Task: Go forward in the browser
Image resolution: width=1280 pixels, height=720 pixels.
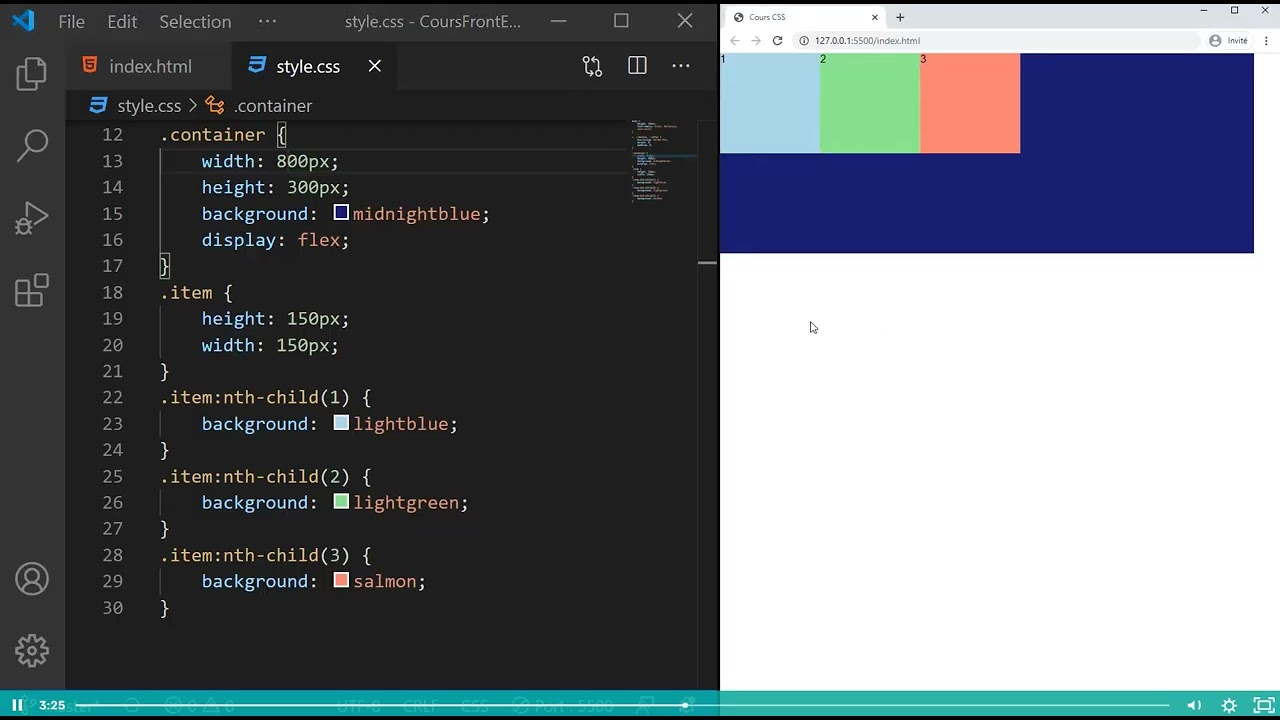Action: [x=756, y=41]
